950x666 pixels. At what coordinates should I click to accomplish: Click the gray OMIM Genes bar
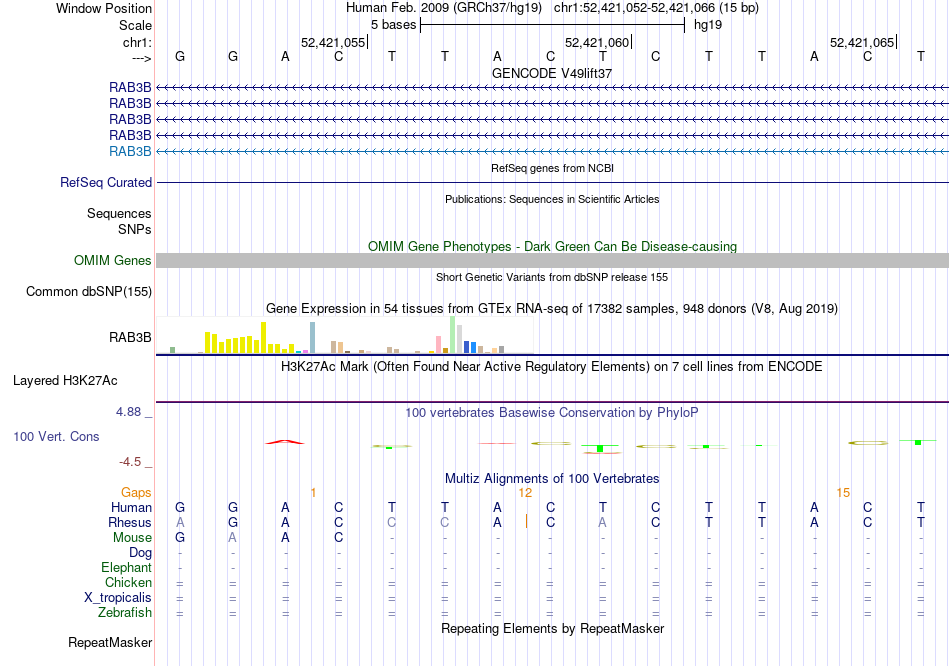(552, 261)
